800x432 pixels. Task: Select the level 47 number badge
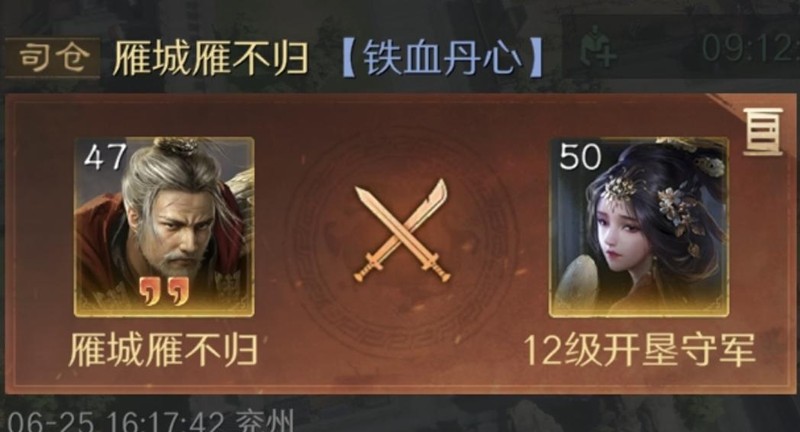106,157
